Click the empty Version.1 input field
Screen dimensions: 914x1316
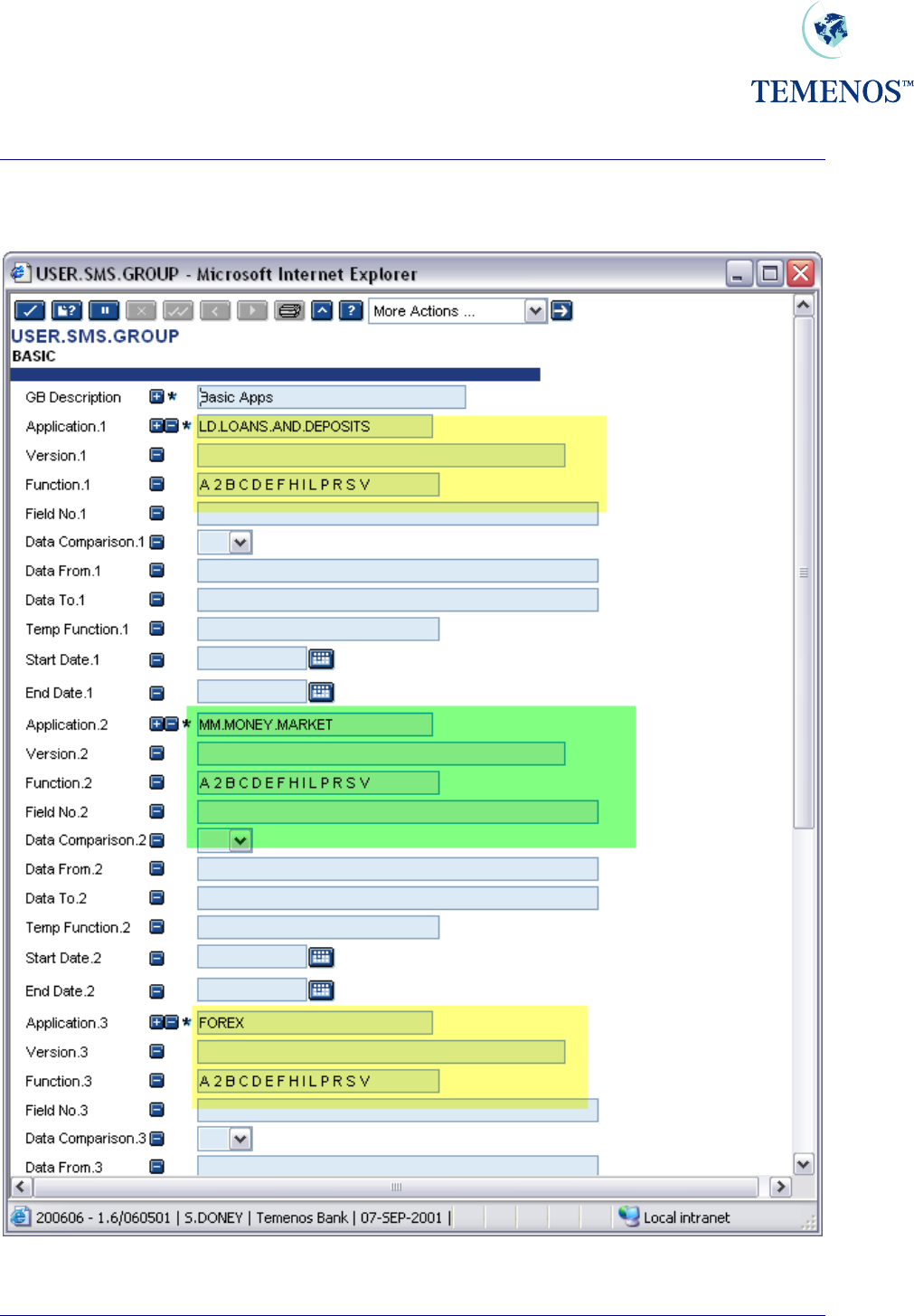coord(381,455)
